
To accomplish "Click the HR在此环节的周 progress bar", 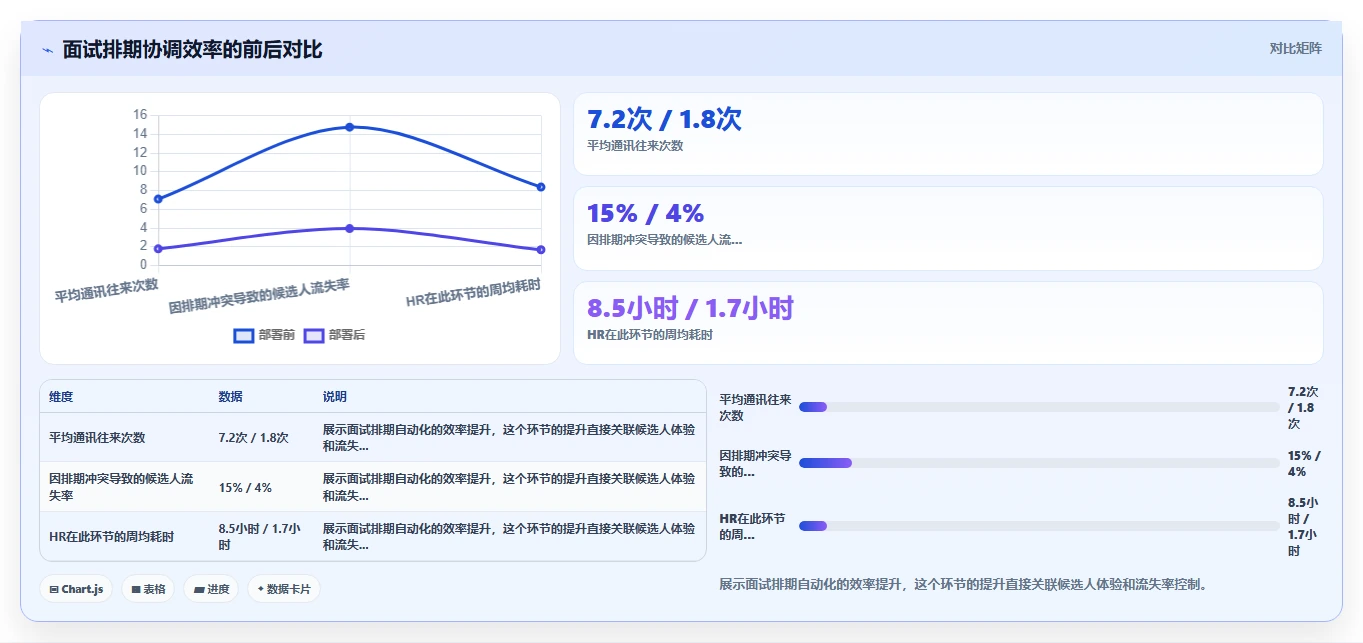I will (1039, 526).
